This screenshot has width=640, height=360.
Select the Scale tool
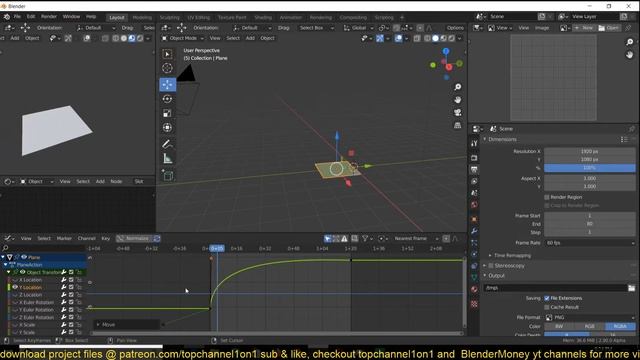[167, 113]
